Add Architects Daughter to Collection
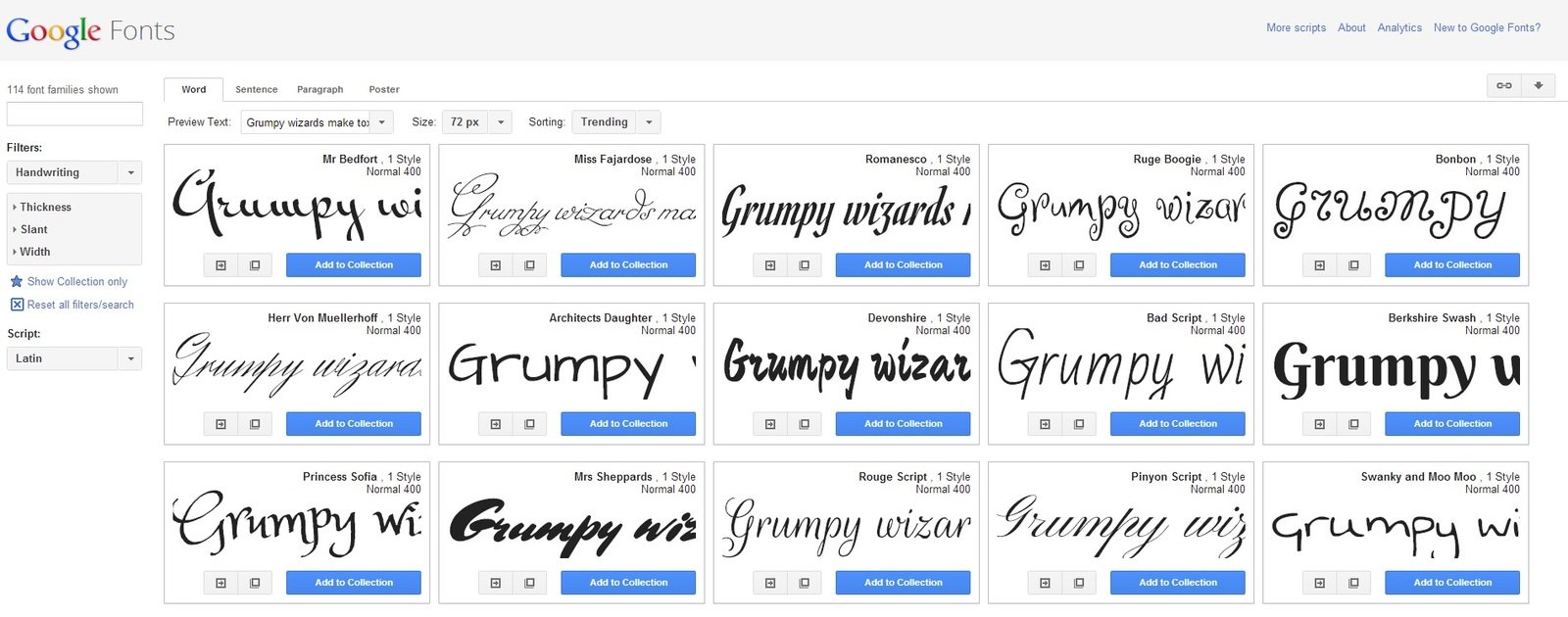The width and height of the screenshot is (1568, 617). (628, 424)
